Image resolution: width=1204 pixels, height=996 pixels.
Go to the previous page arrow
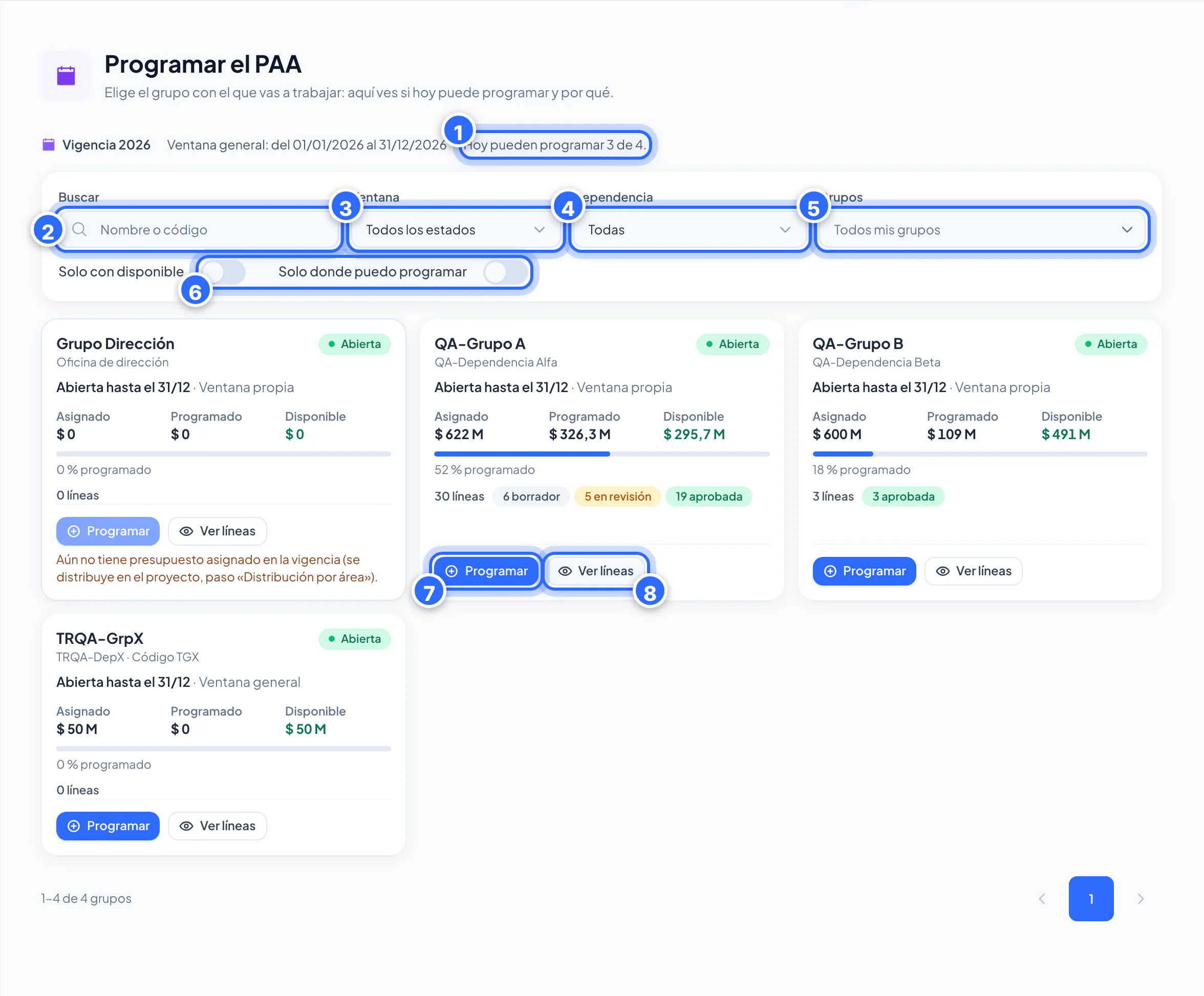1042,899
